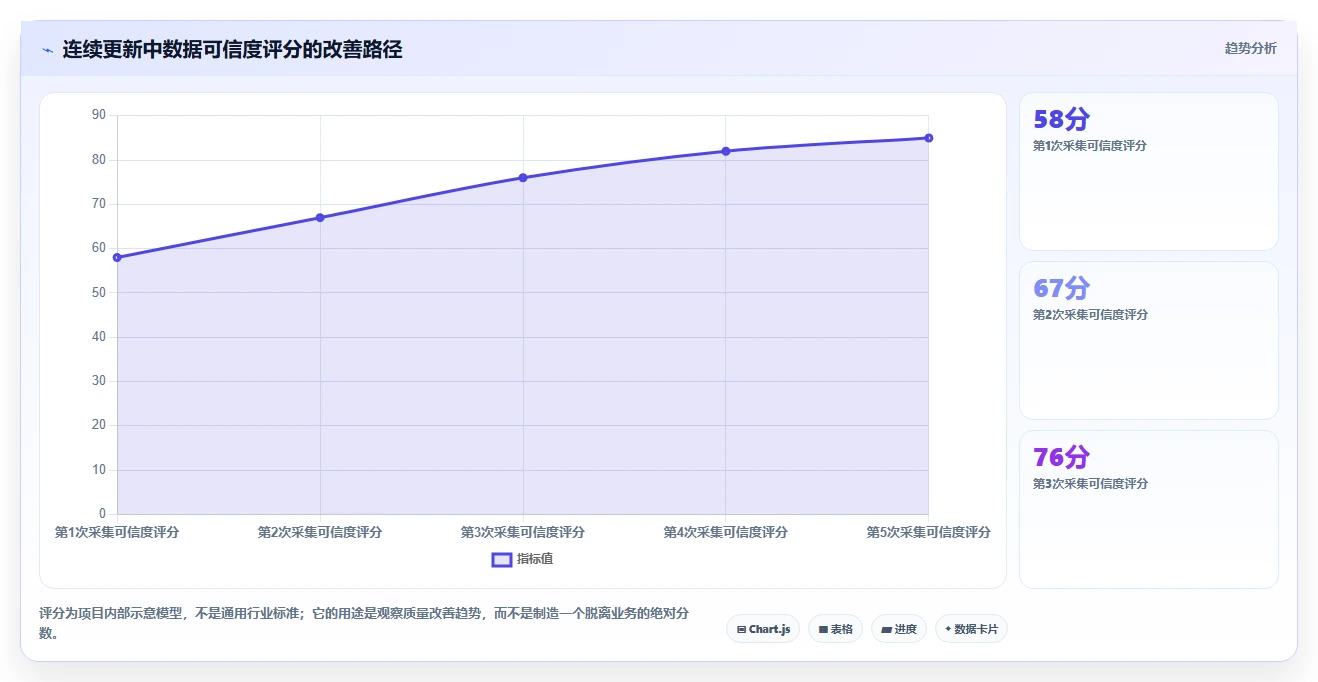Select the 表格 tag pill
This screenshot has width=1318, height=682.
[x=835, y=629]
